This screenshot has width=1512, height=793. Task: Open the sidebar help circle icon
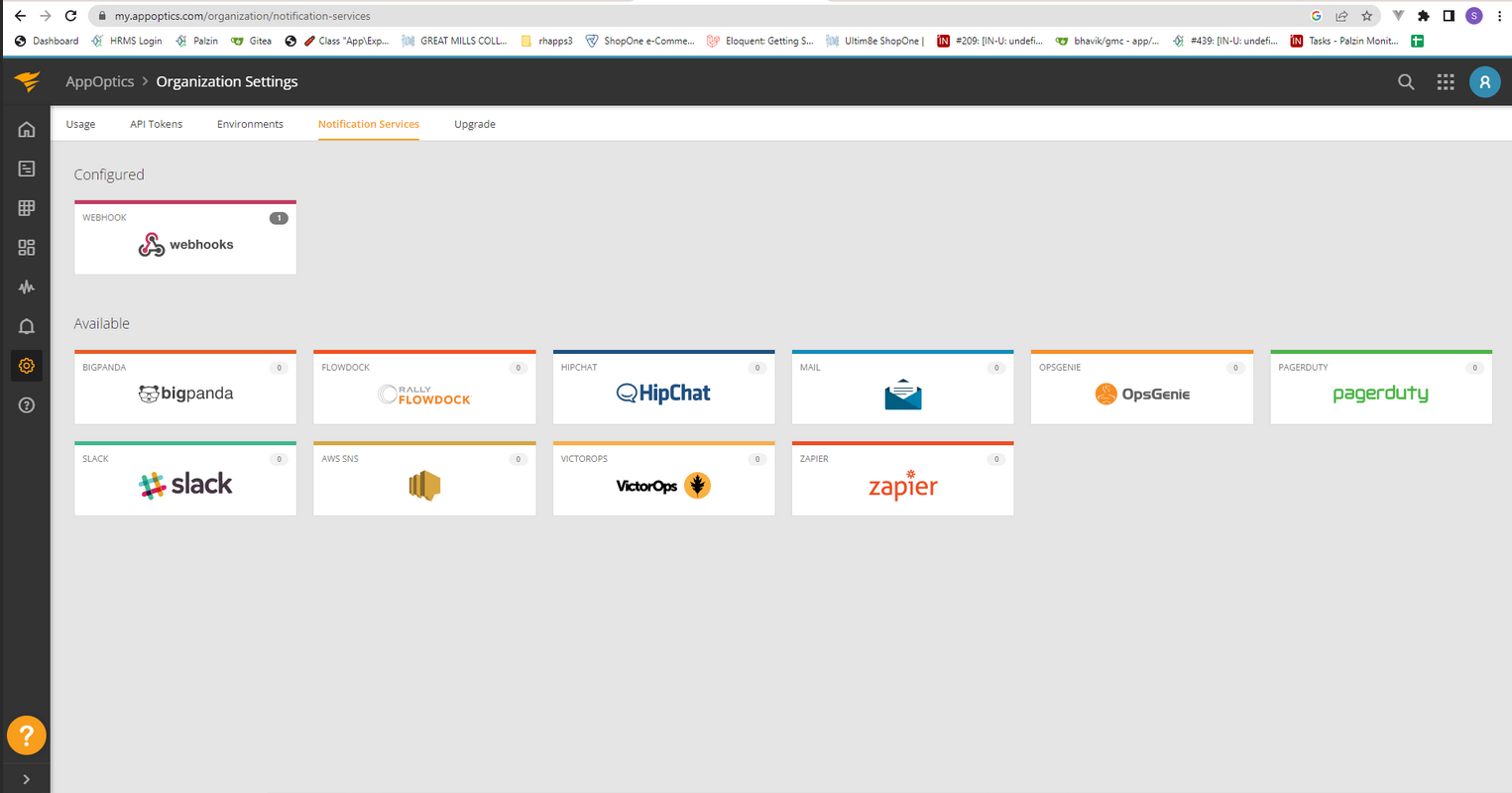(x=27, y=405)
